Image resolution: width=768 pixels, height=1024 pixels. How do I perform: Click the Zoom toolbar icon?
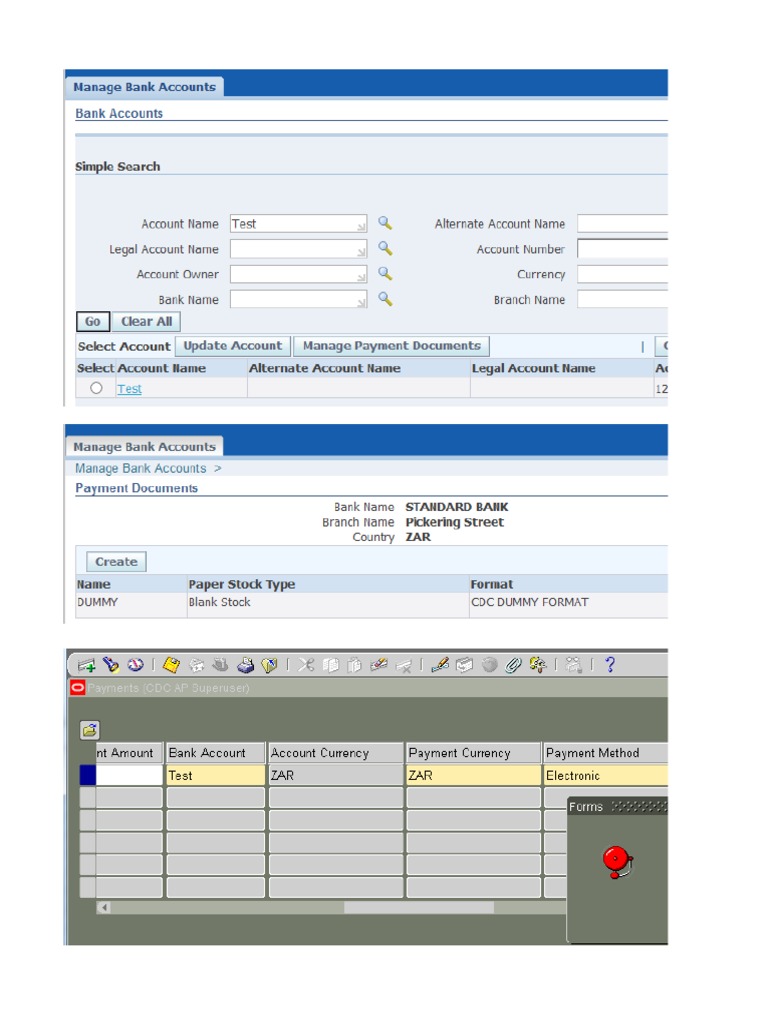pyautogui.click(x=464, y=665)
